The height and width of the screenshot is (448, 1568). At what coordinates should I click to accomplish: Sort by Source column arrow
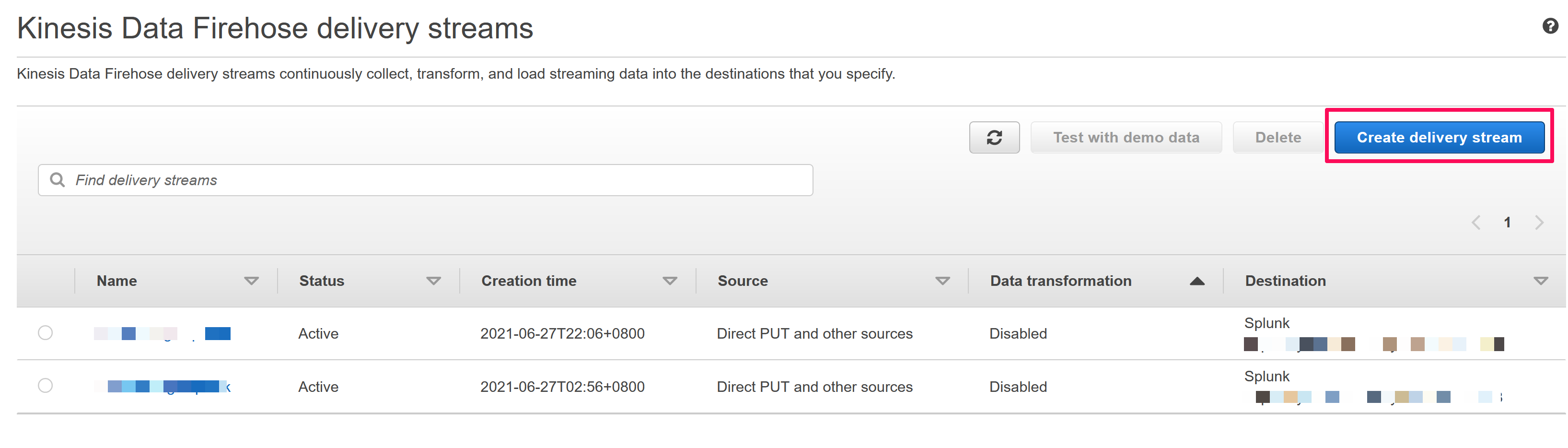pyautogui.click(x=942, y=281)
